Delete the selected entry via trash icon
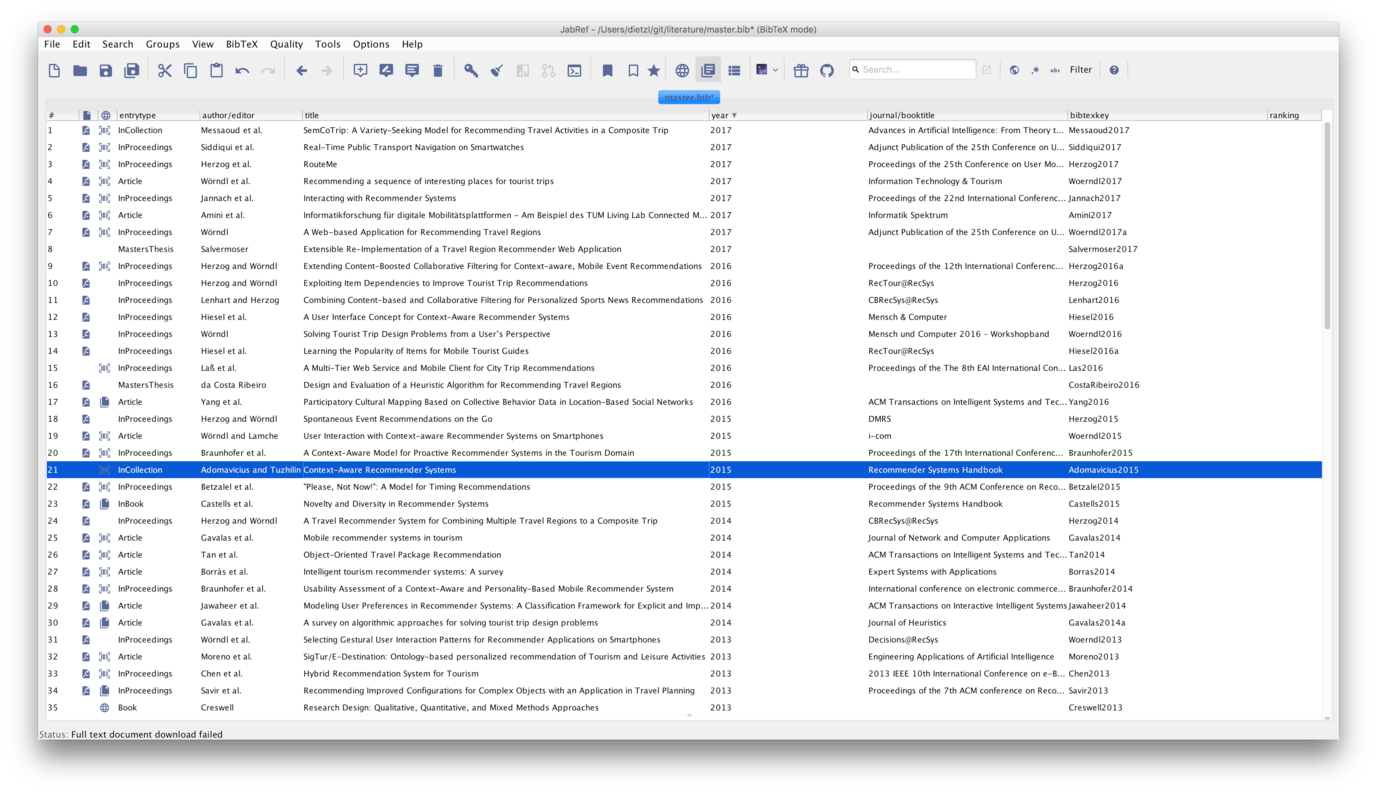Viewport: 1377px width, 794px height. (438, 69)
